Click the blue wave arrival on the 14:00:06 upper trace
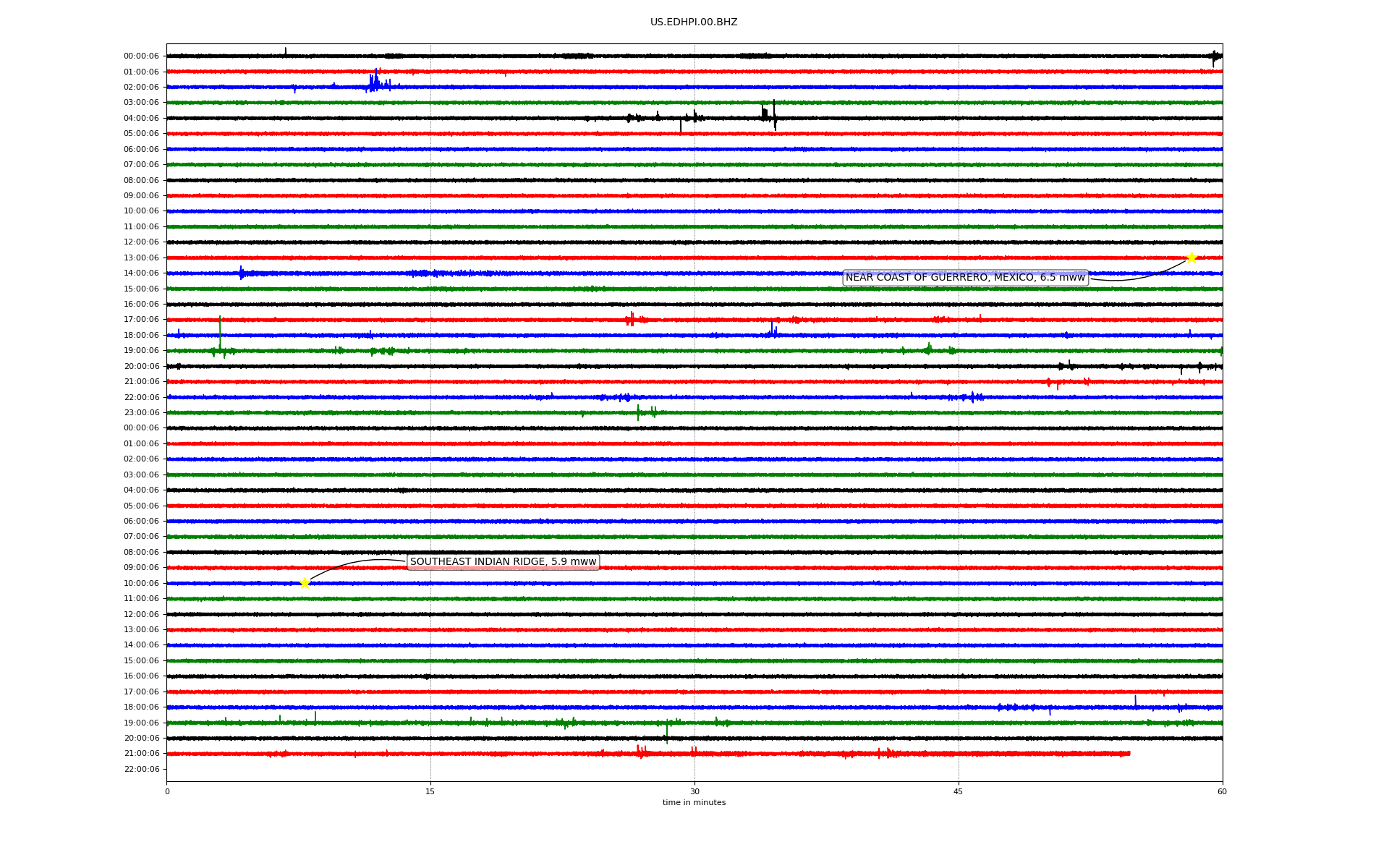Image resolution: width=1389 pixels, height=868 pixels. point(242,273)
